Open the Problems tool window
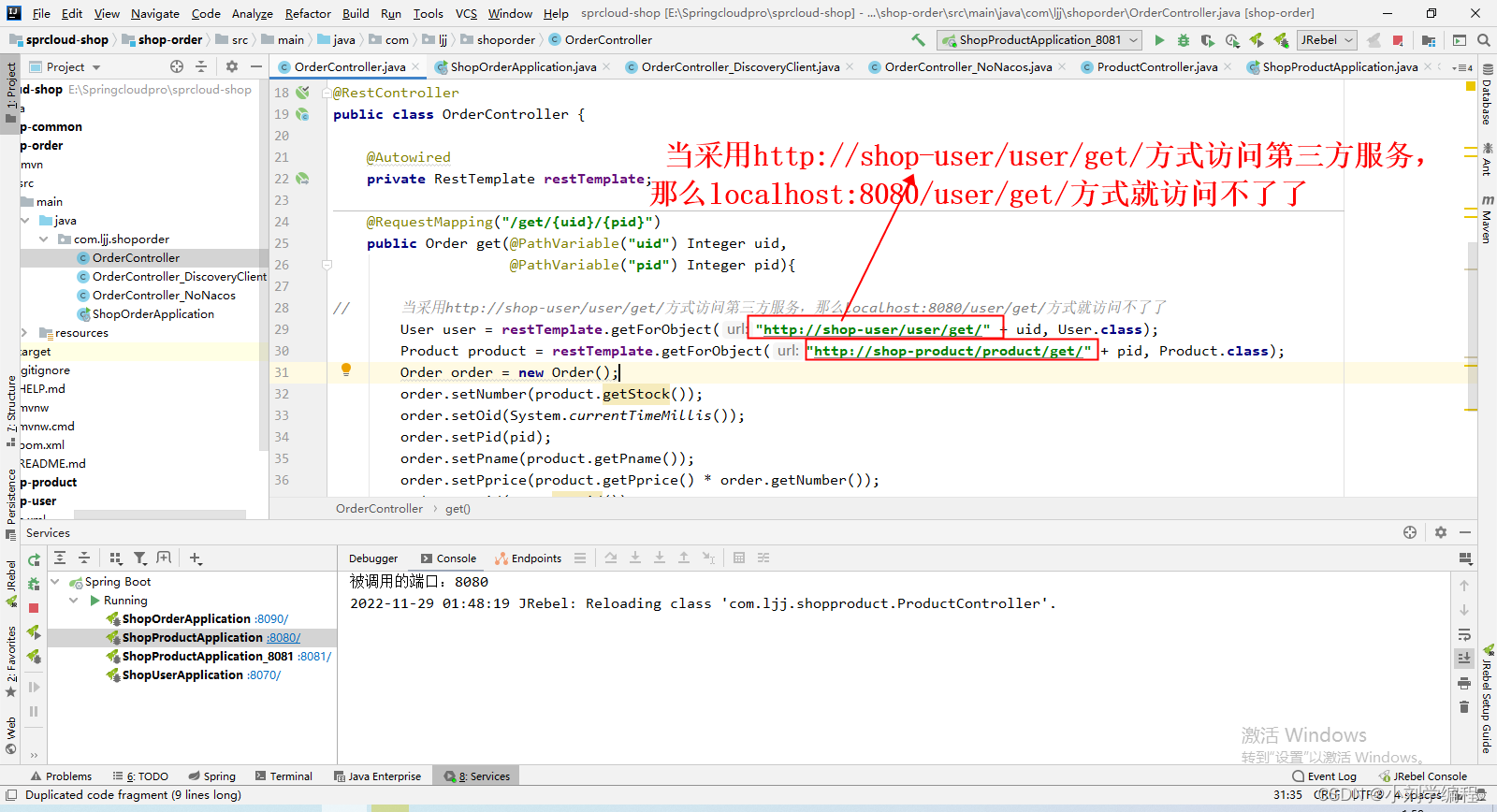 (x=61, y=776)
